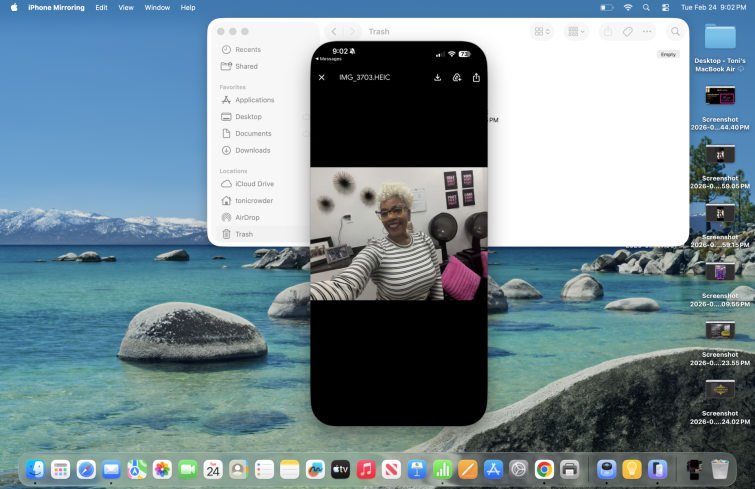
Task: Click the selfie photo in the iPhone viewer
Action: click(x=398, y=233)
